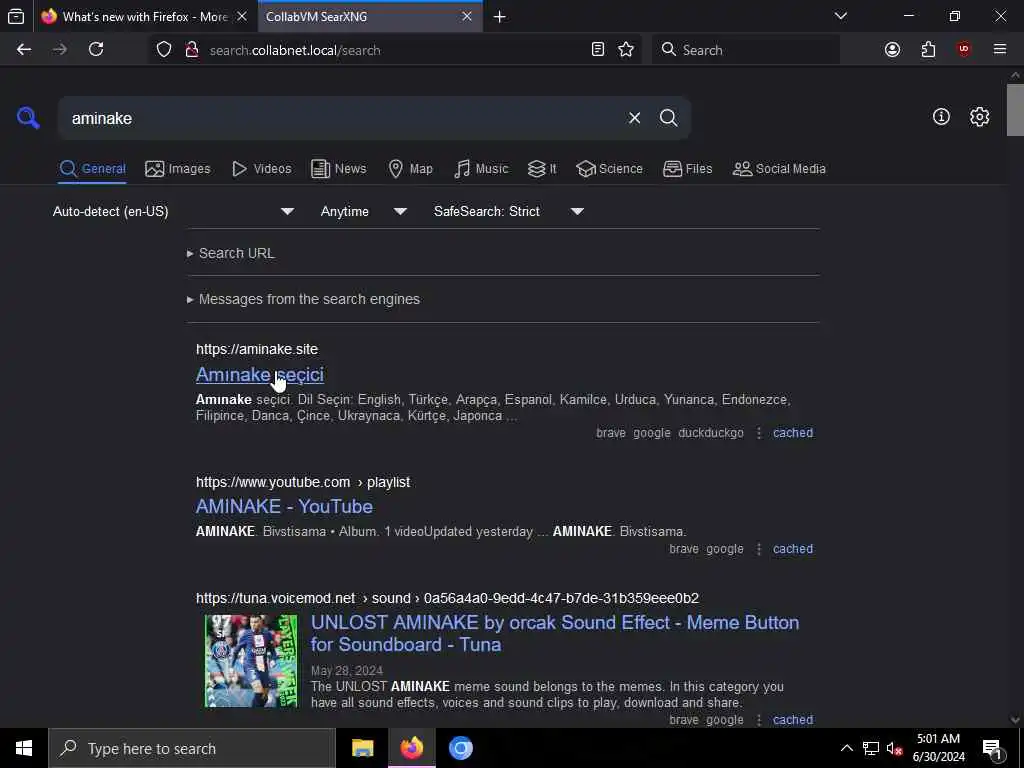1024x768 pixels.
Task: Select the Social Media search category
Action: [x=779, y=168]
